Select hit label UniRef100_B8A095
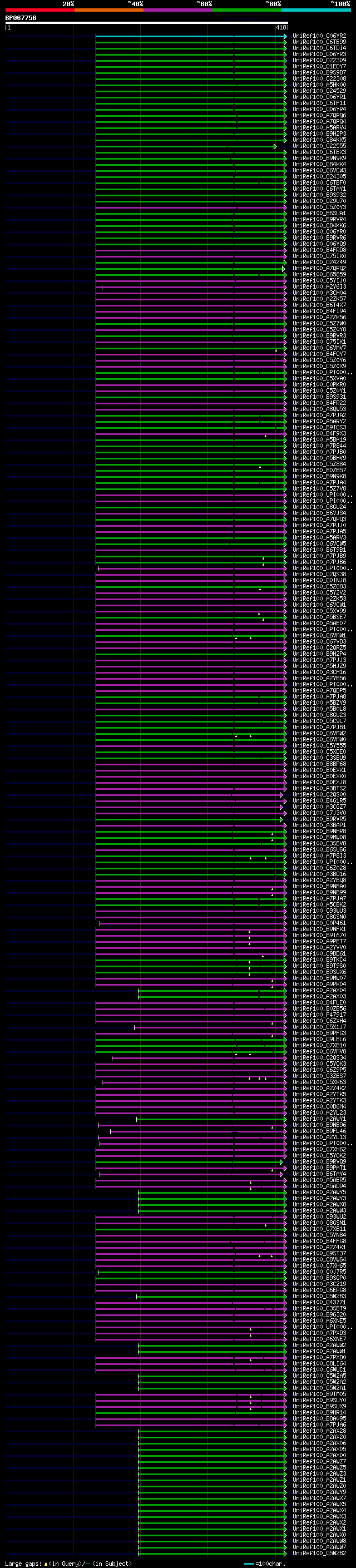This screenshot has width=356, height=1568. pos(319,1419)
